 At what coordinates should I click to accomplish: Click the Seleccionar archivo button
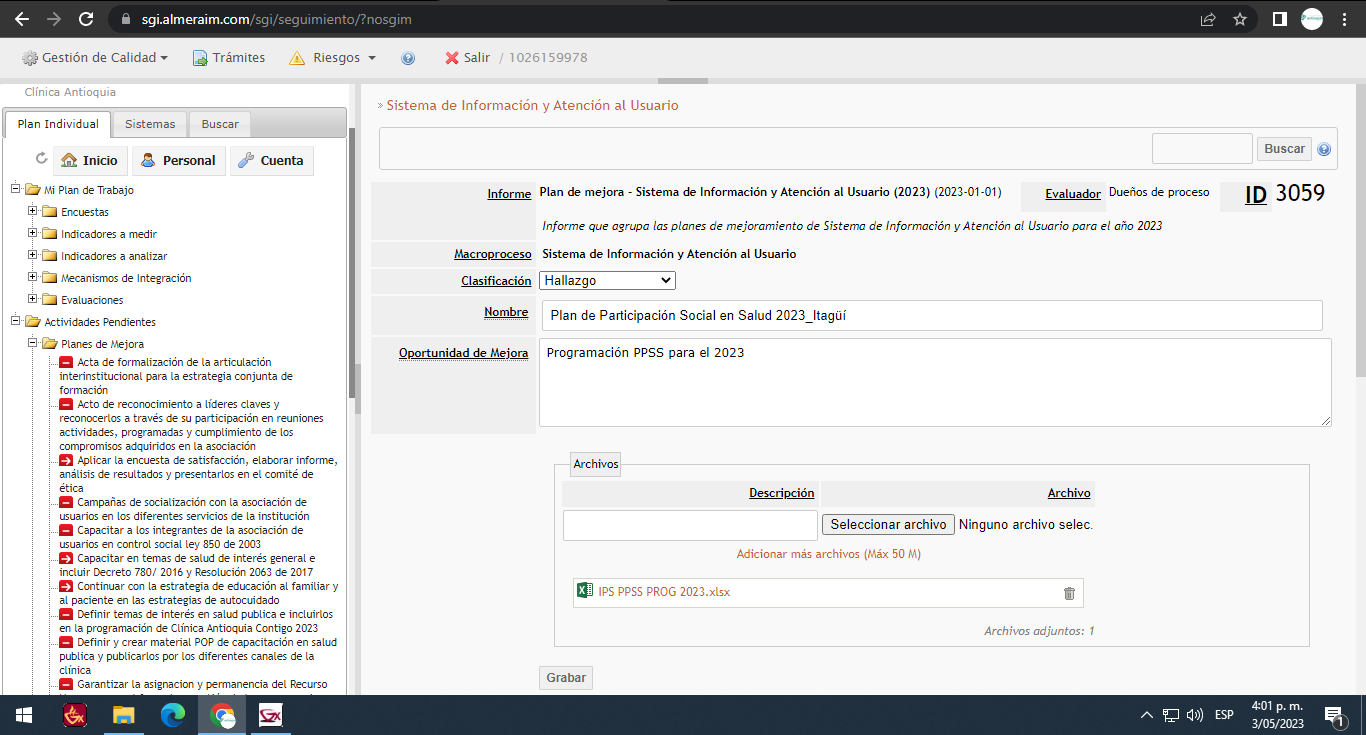(x=888, y=524)
